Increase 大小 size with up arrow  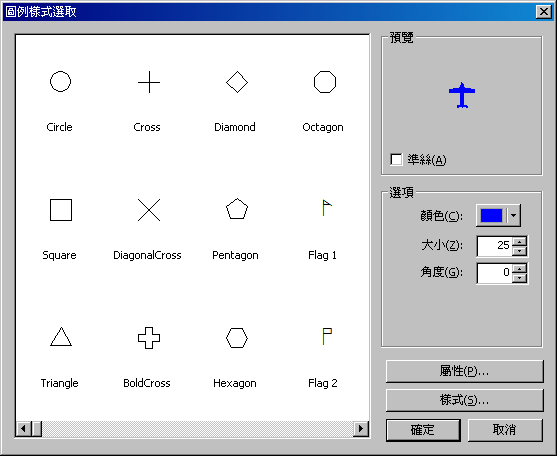tap(520, 242)
